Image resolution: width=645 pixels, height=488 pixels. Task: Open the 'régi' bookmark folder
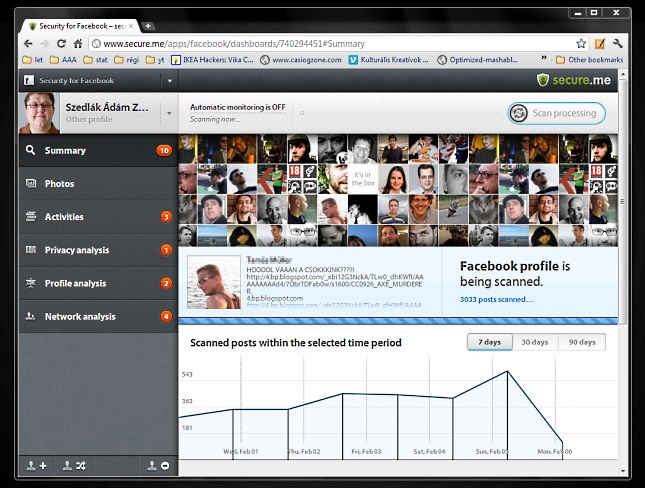[x=127, y=60]
